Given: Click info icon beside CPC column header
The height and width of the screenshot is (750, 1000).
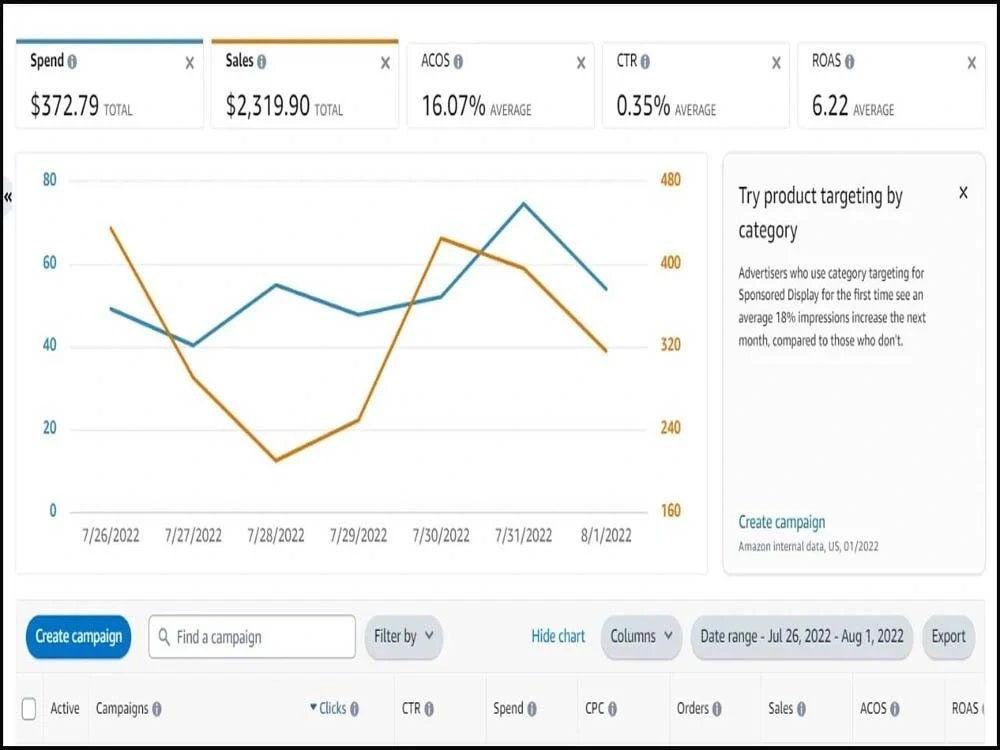Looking at the screenshot, I should (612, 709).
